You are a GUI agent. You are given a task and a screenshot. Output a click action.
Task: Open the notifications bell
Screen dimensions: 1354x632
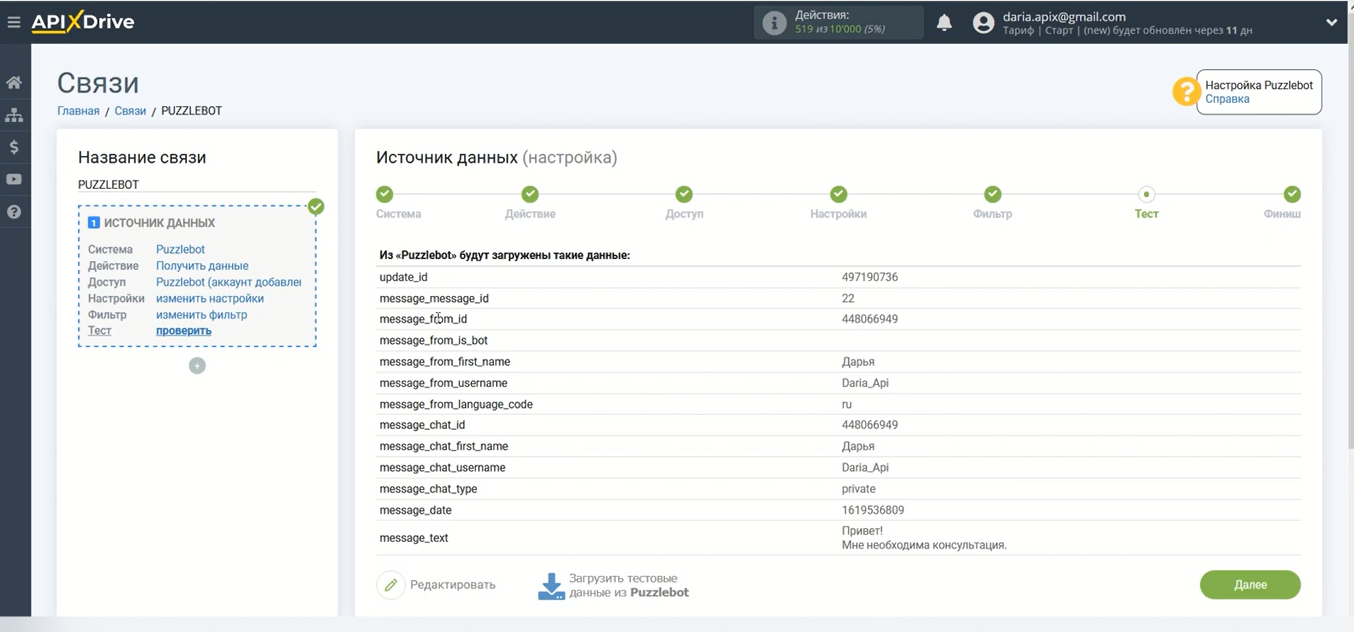click(944, 23)
